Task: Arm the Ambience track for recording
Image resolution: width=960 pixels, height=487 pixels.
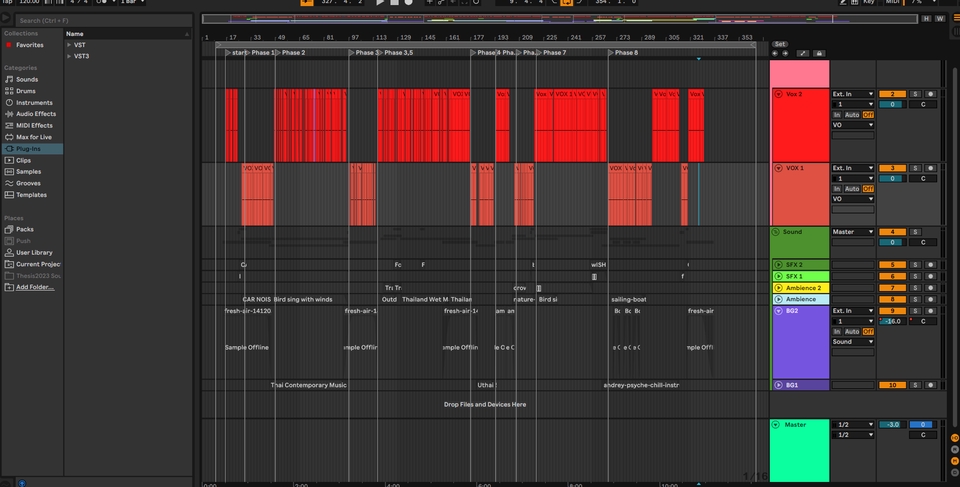Action: pos(930,300)
